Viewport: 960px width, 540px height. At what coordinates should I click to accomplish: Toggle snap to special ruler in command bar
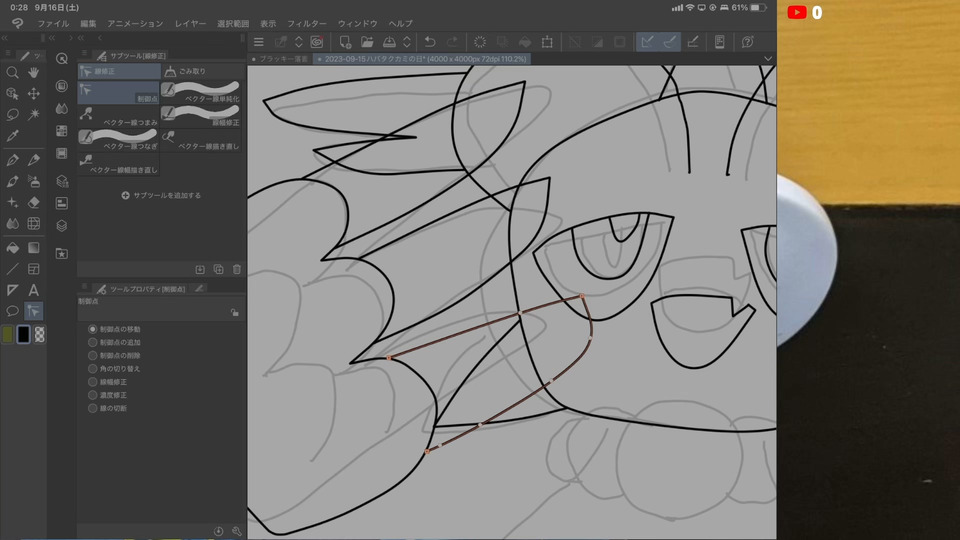[670, 42]
